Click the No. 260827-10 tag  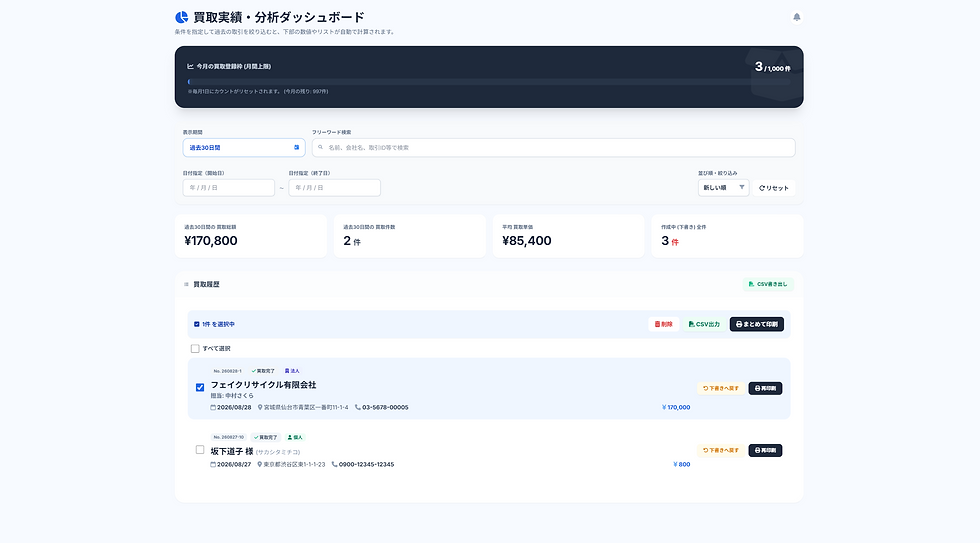coord(228,437)
